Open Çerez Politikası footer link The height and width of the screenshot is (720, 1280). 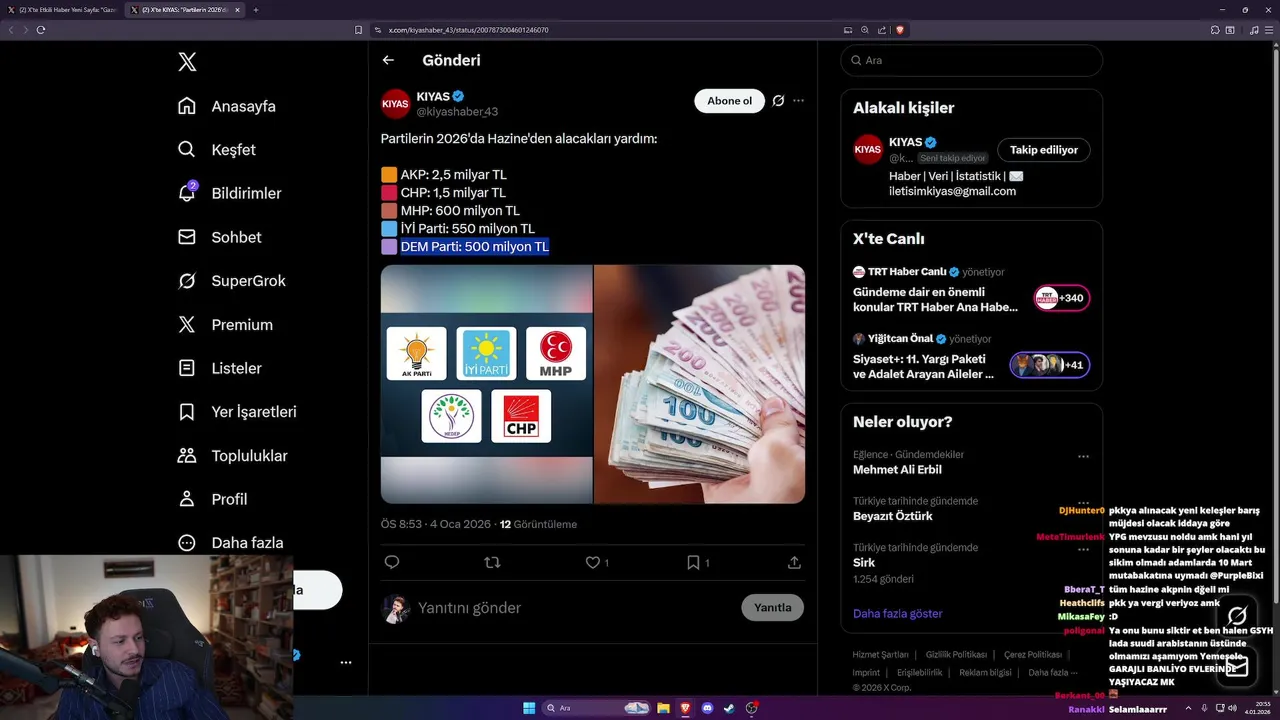[1034, 655]
